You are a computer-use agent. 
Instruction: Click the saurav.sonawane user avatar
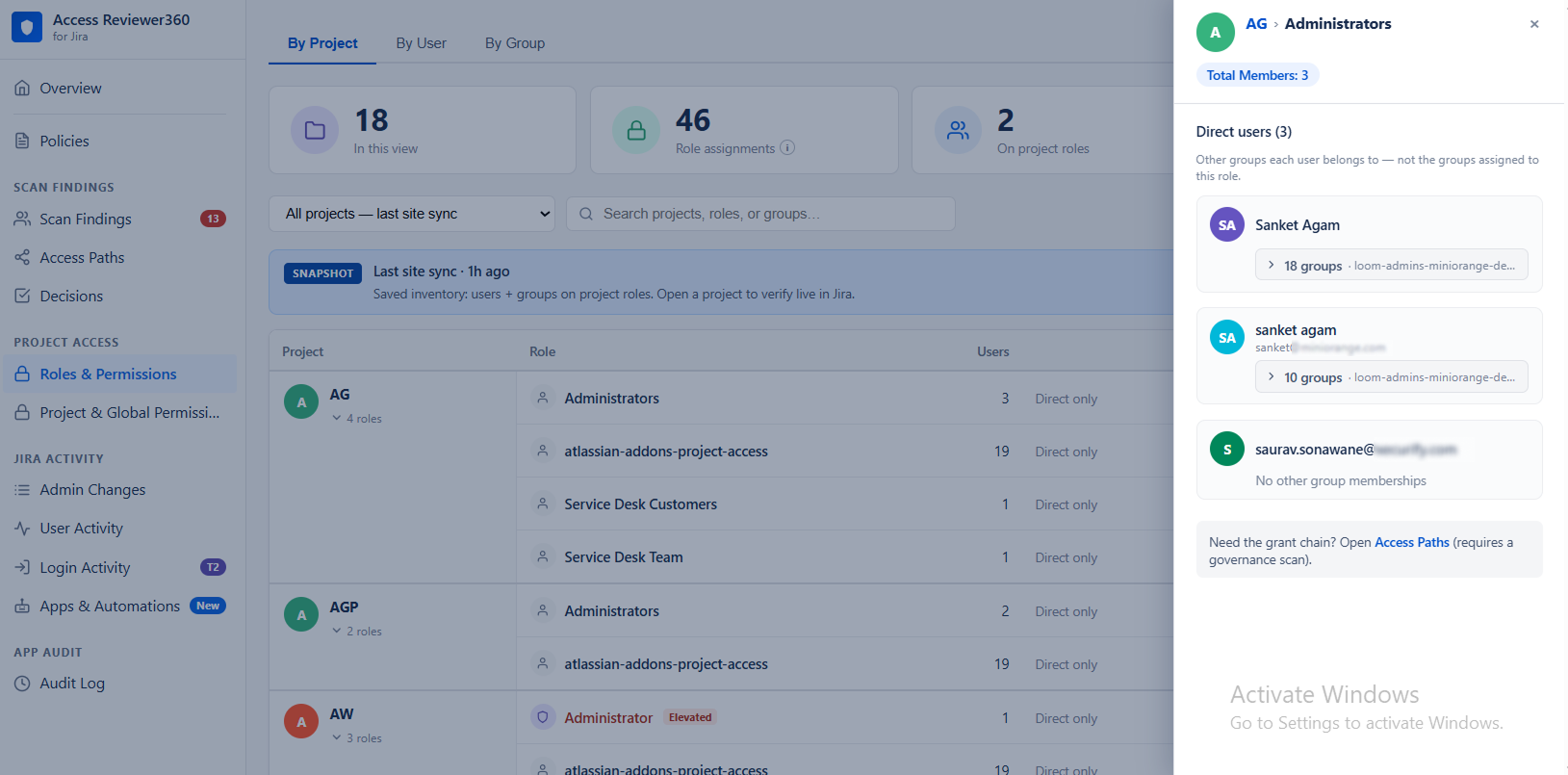(x=1227, y=449)
